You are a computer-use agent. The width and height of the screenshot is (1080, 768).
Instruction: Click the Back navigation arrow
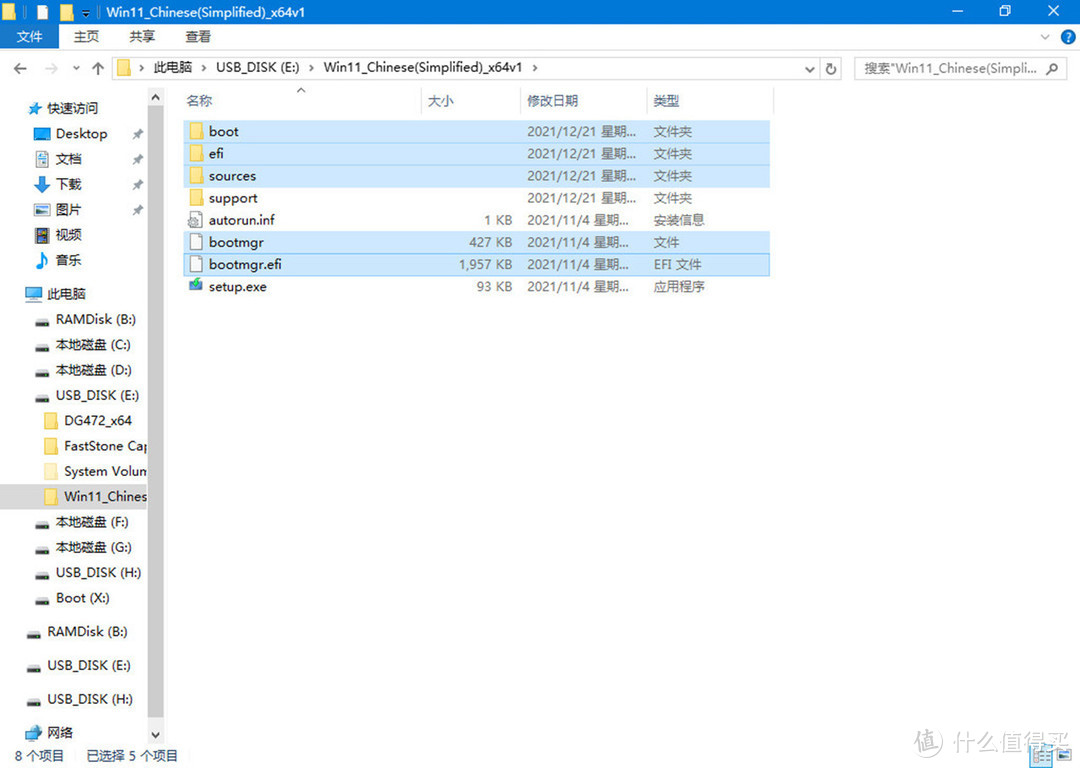point(20,69)
